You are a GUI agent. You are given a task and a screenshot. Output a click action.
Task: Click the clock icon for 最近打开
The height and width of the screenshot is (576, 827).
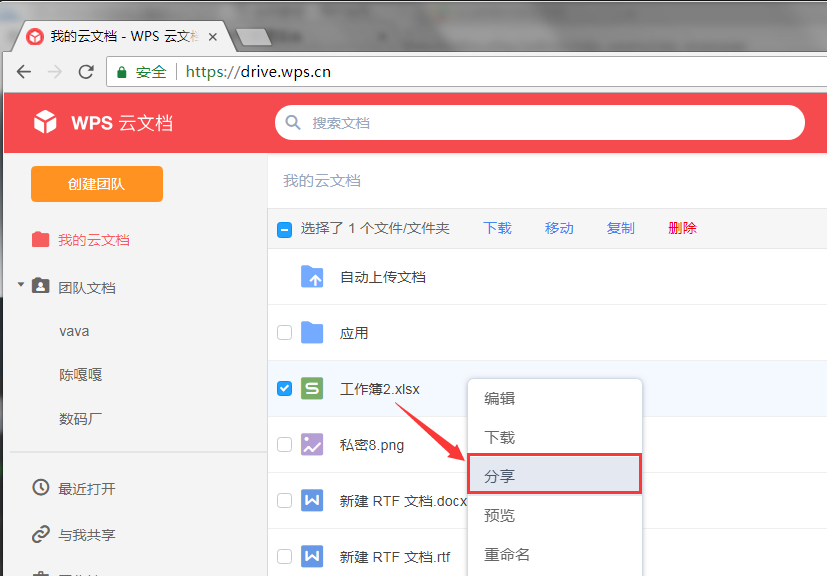(x=41, y=487)
